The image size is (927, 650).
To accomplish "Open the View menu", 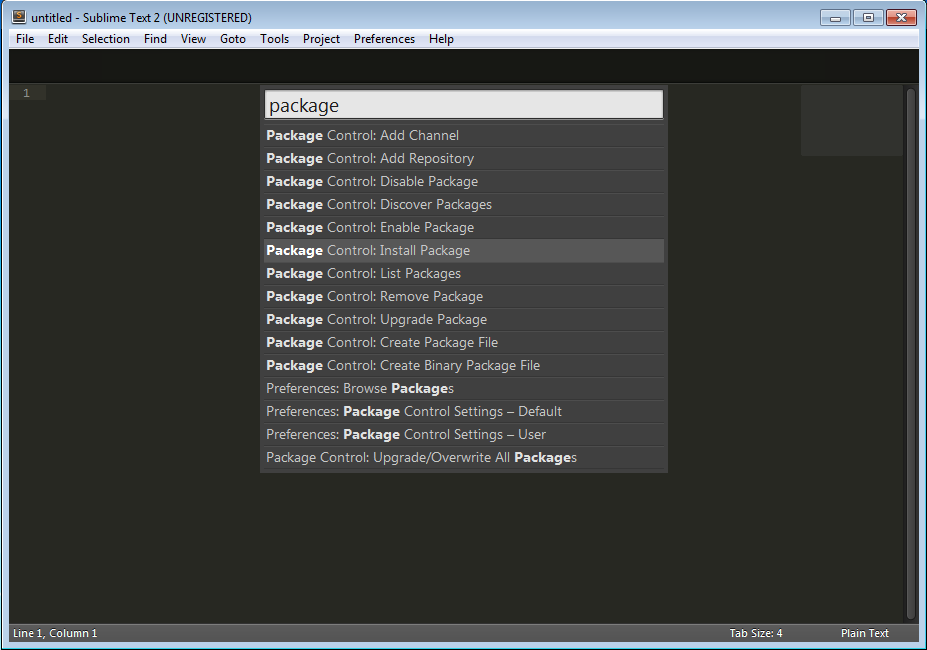I will point(193,39).
